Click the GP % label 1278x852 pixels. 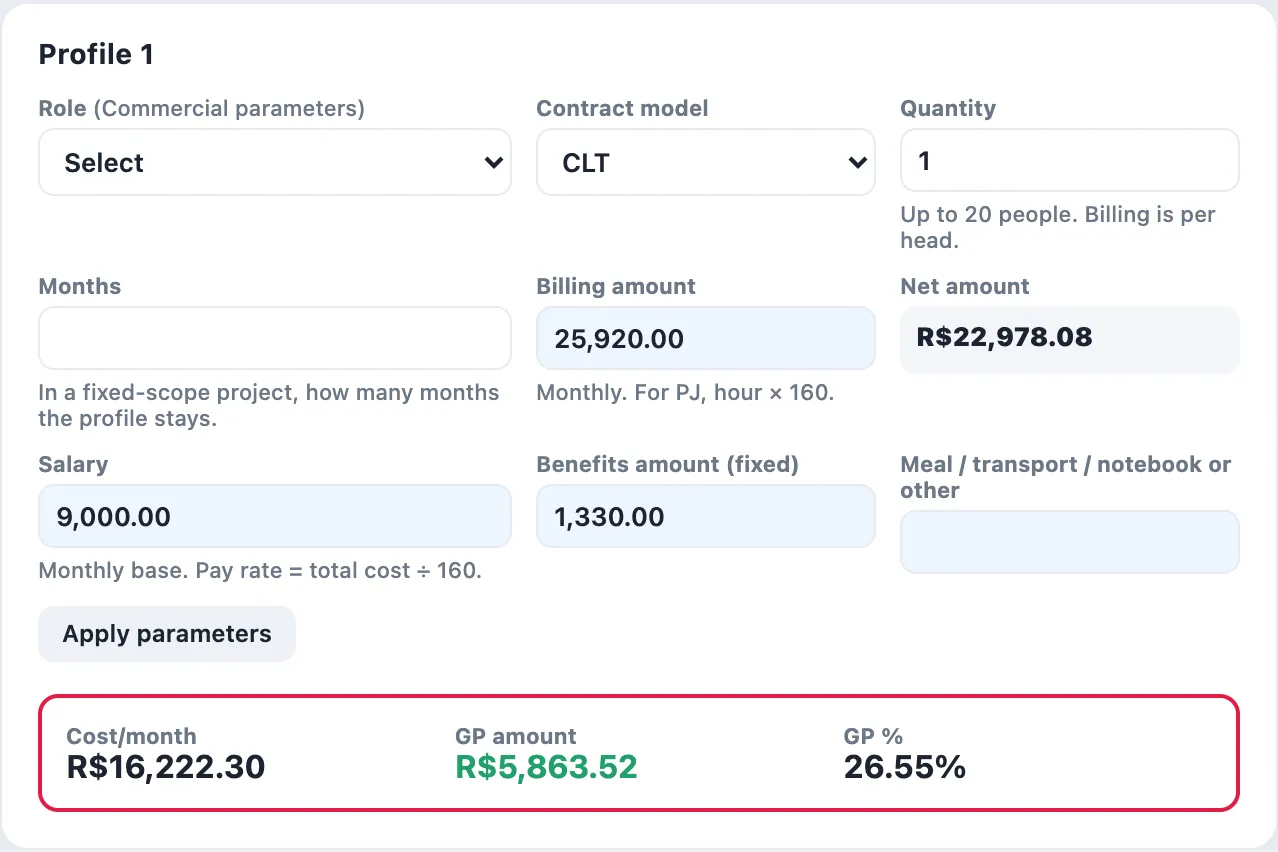coord(873,736)
